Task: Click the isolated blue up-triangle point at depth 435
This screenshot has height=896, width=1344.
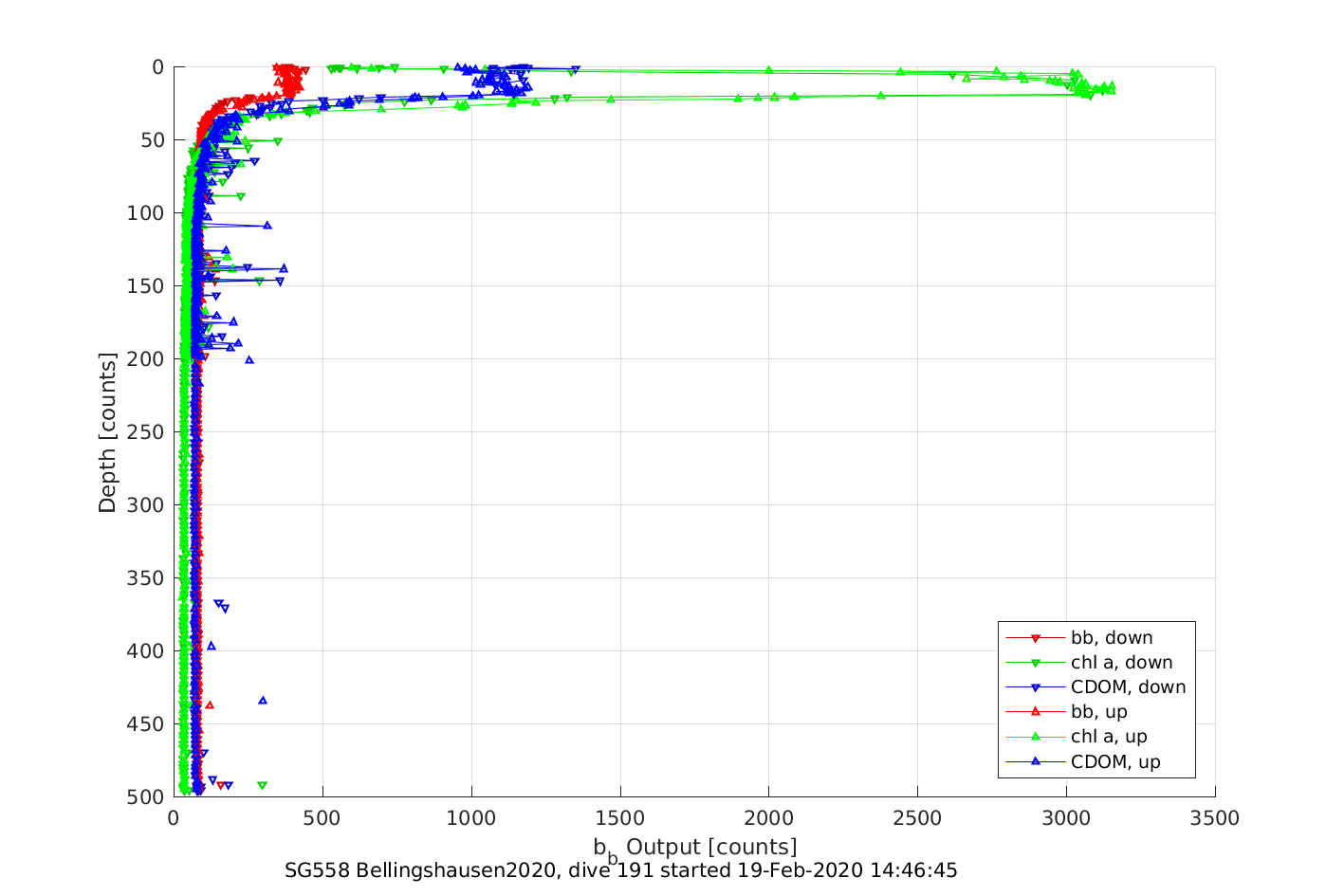Action: (263, 701)
